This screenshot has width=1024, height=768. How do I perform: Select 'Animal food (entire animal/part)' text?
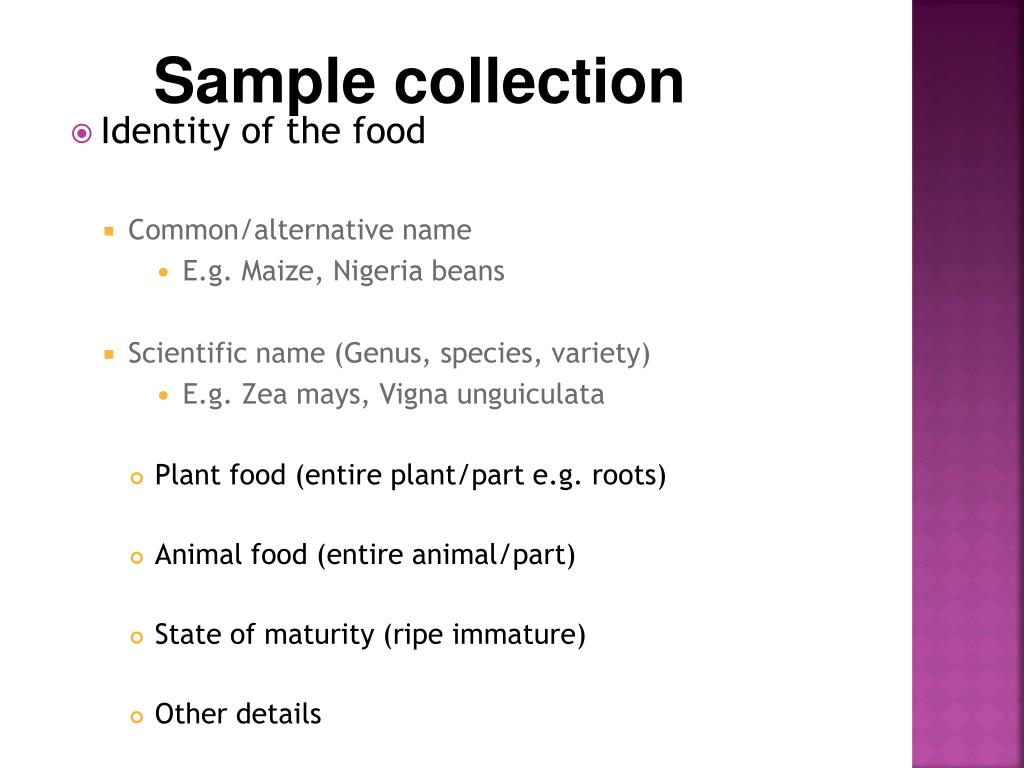pyautogui.click(x=365, y=555)
